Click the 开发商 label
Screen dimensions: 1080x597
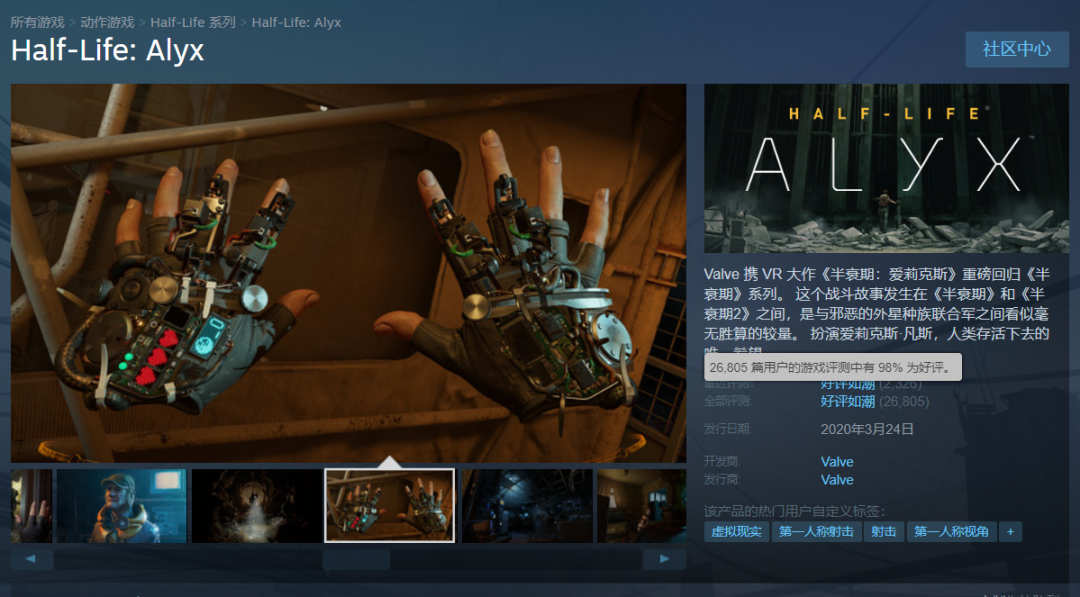[x=722, y=461]
